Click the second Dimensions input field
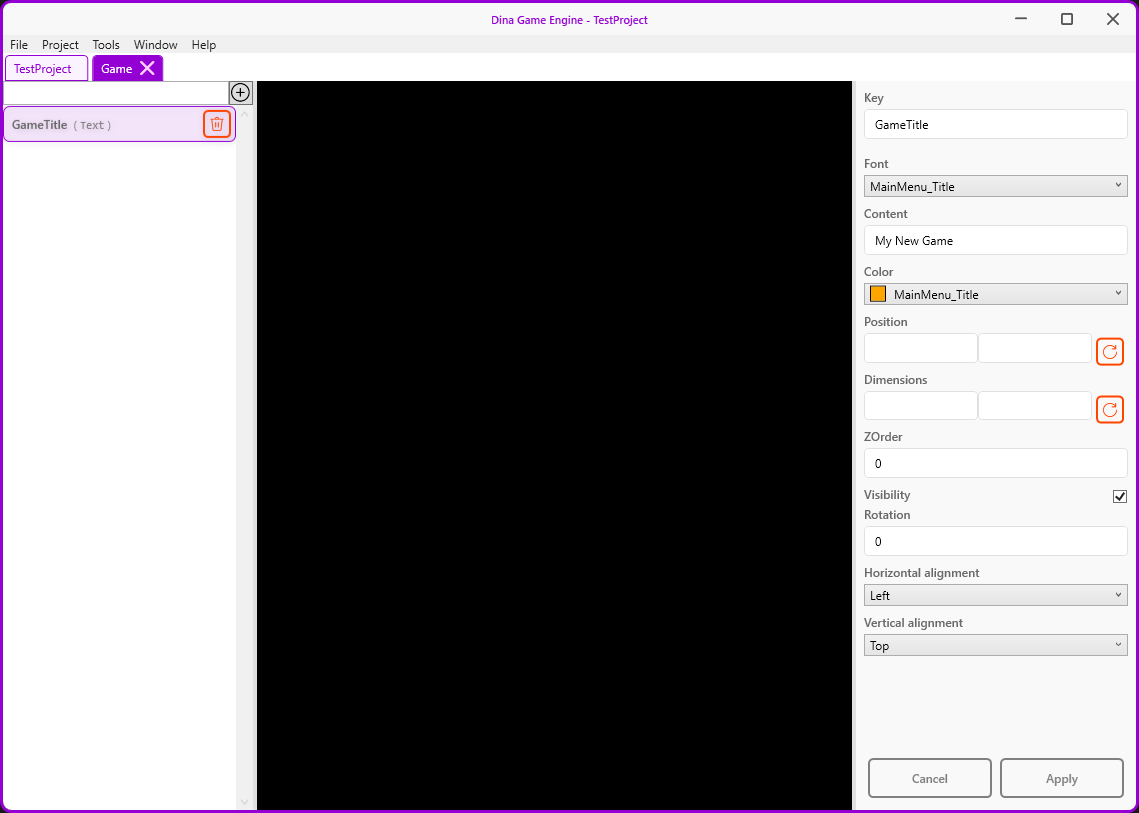1139x813 pixels. coord(1034,405)
